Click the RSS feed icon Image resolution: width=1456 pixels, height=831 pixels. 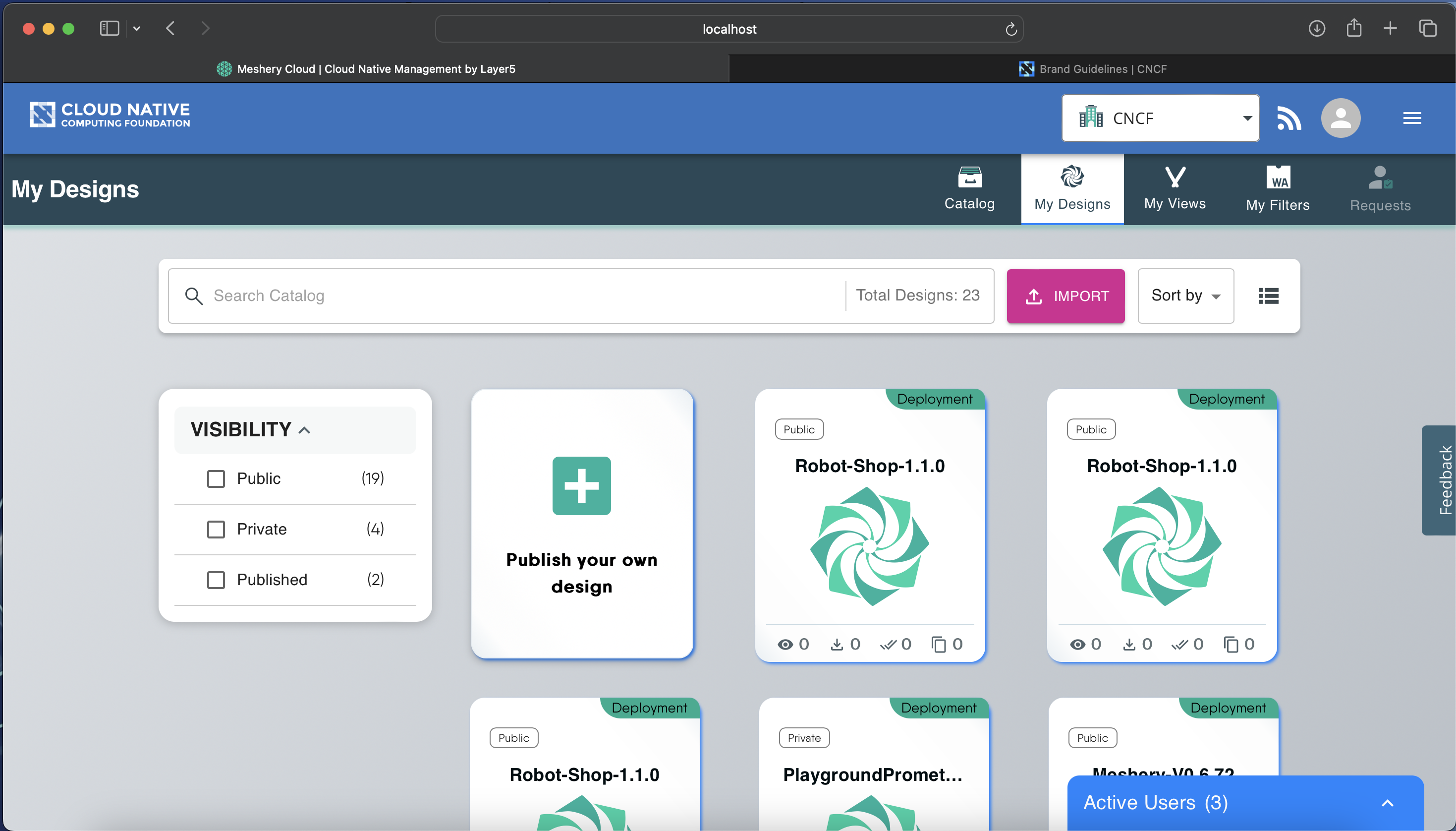1289,118
